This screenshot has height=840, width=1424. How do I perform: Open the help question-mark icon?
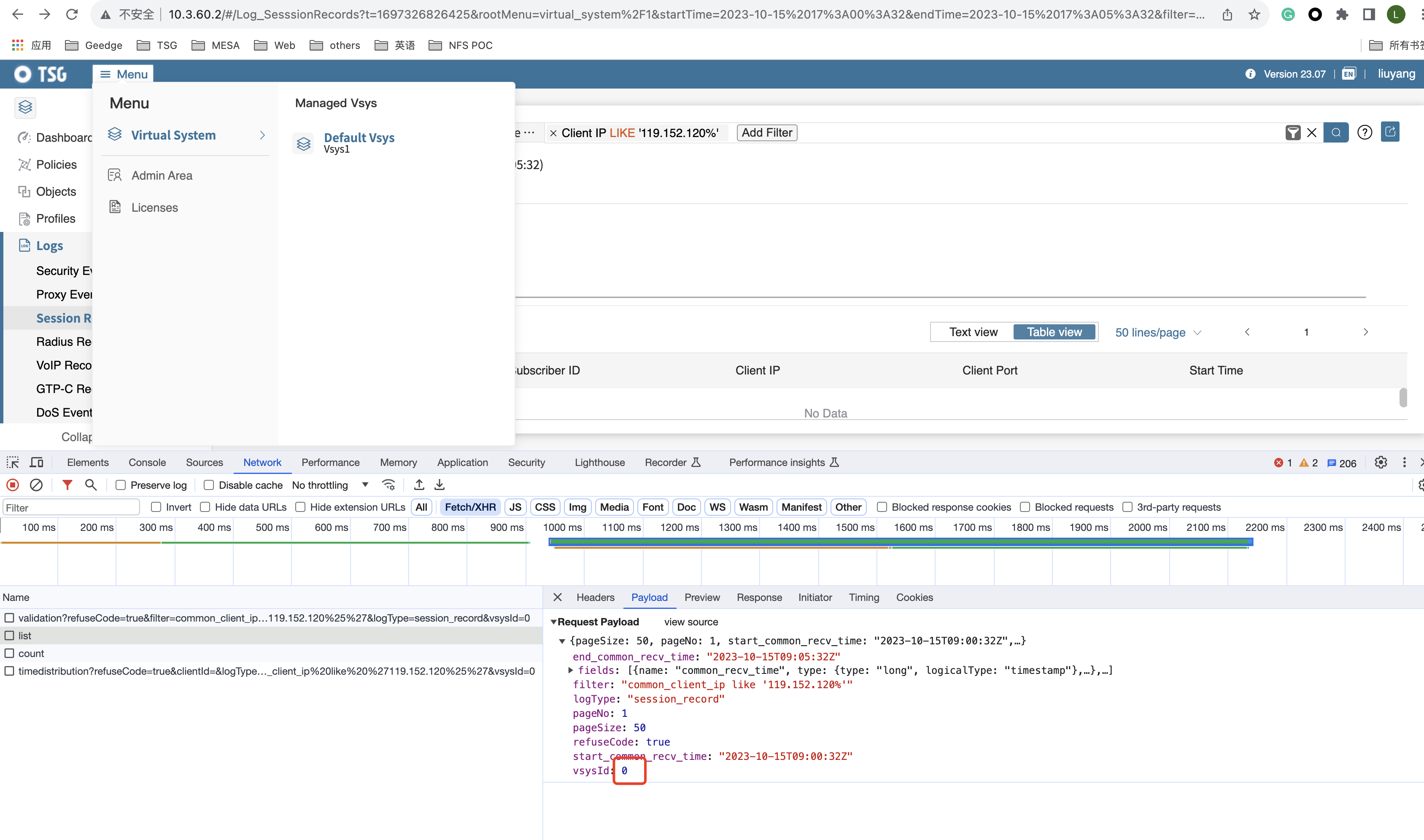[1365, 132]
